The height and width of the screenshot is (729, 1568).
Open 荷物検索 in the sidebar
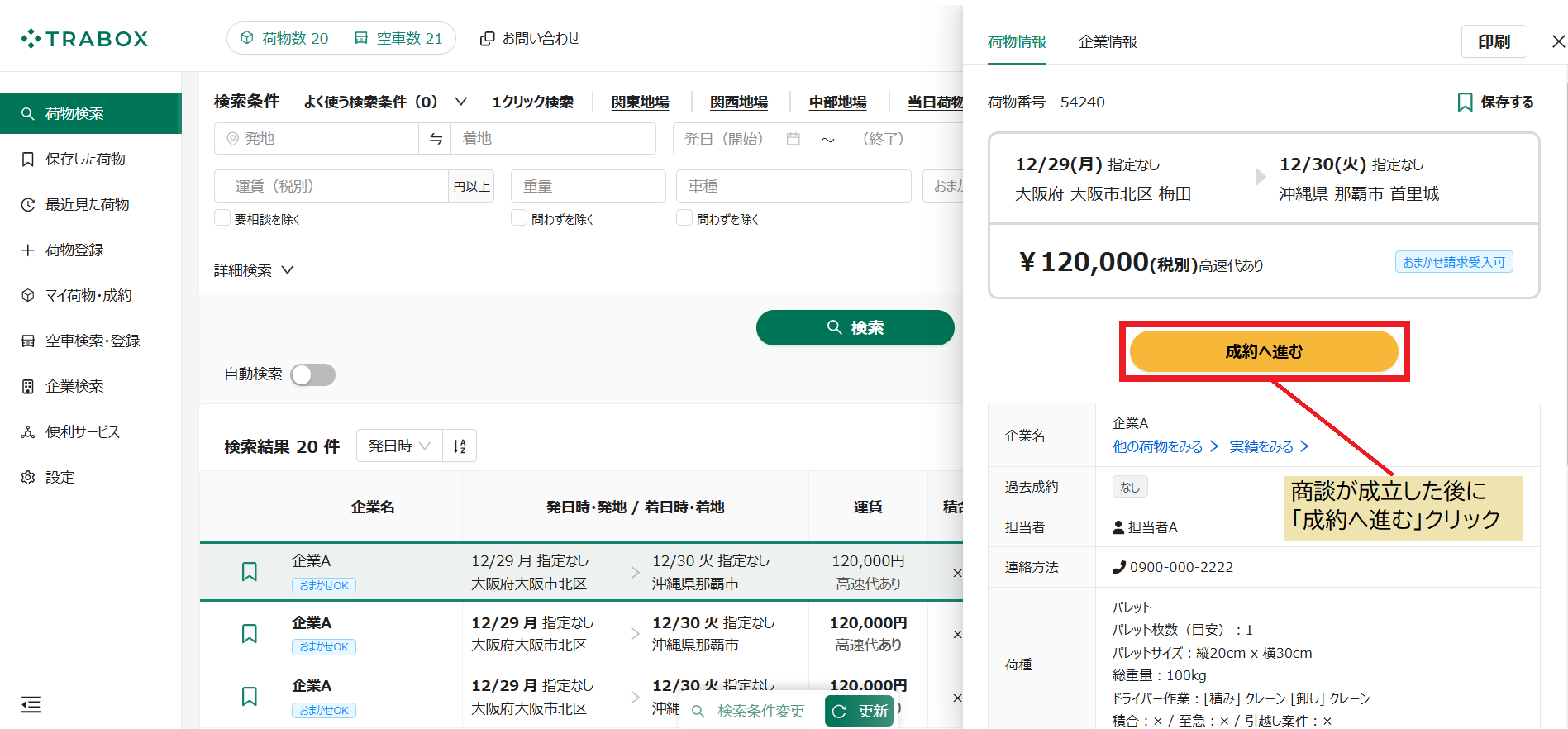[x=91, y=113]
